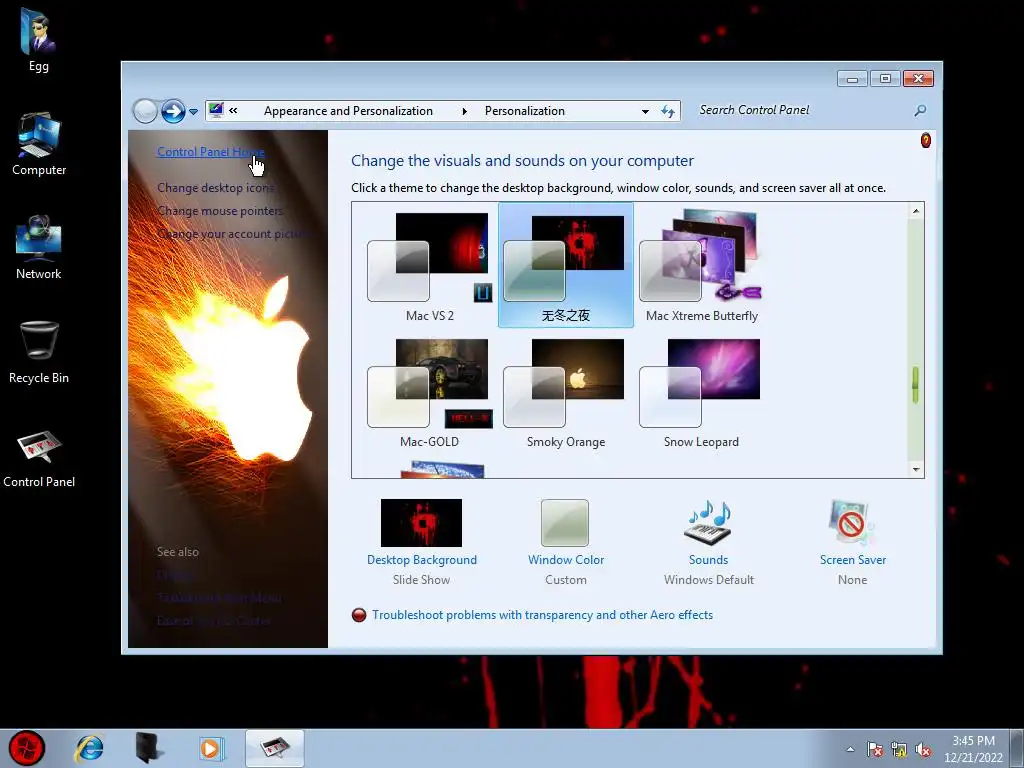The image size is (1024, 768).
Task: Click the Screen Saver text link
Action: (x=853, y=560)
